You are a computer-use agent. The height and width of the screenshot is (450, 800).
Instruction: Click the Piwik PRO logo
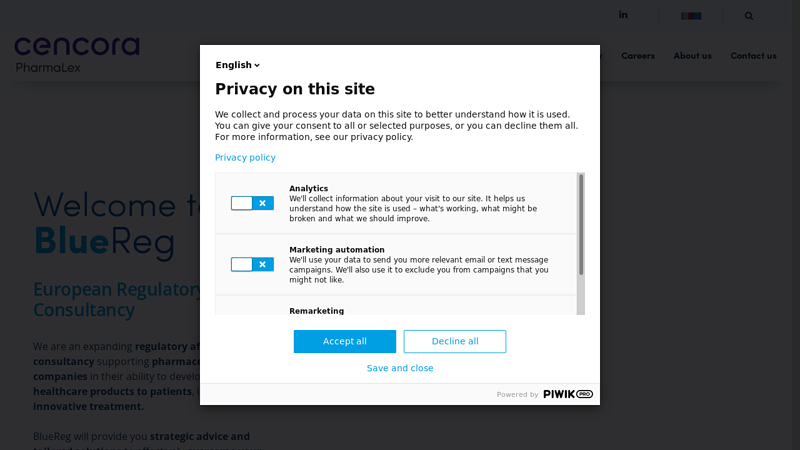568,394
